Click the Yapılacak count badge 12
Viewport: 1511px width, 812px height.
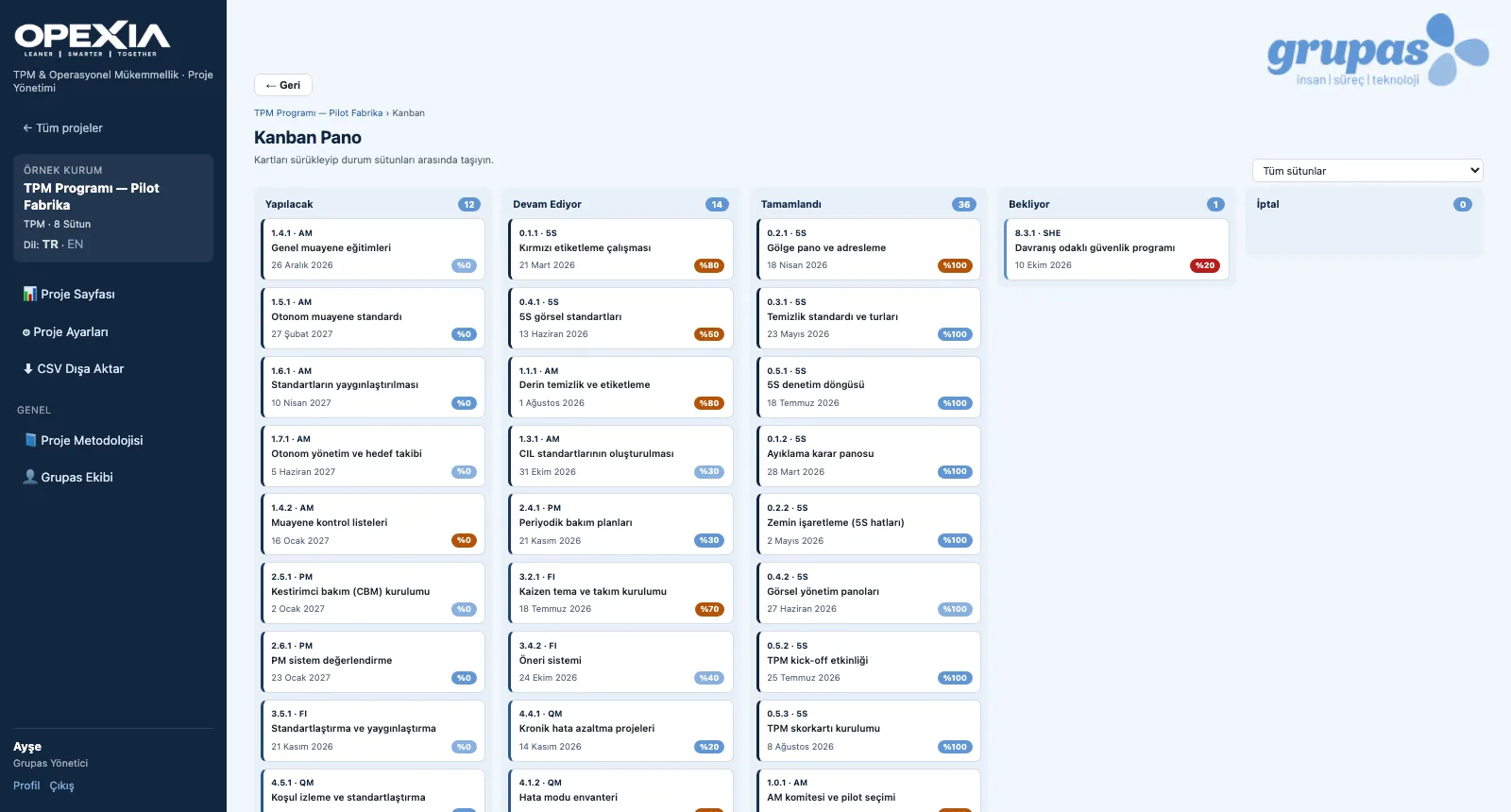(x=469, y=205)
